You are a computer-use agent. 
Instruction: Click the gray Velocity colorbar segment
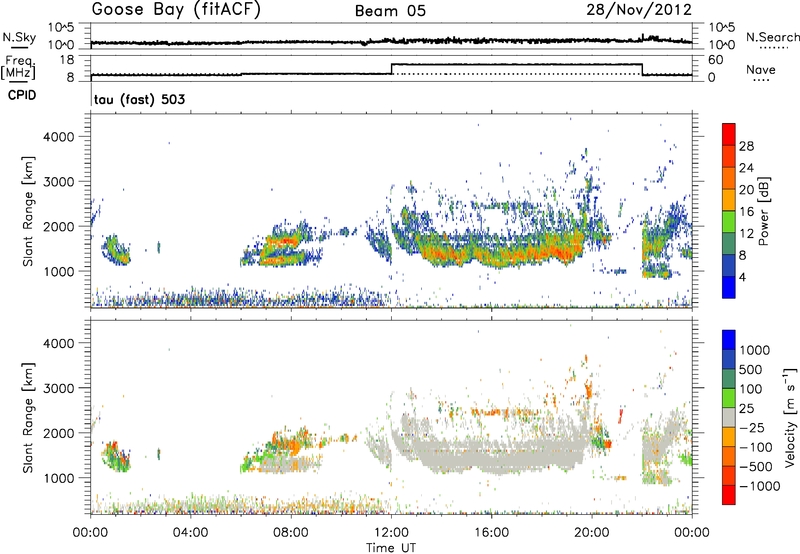729,417
